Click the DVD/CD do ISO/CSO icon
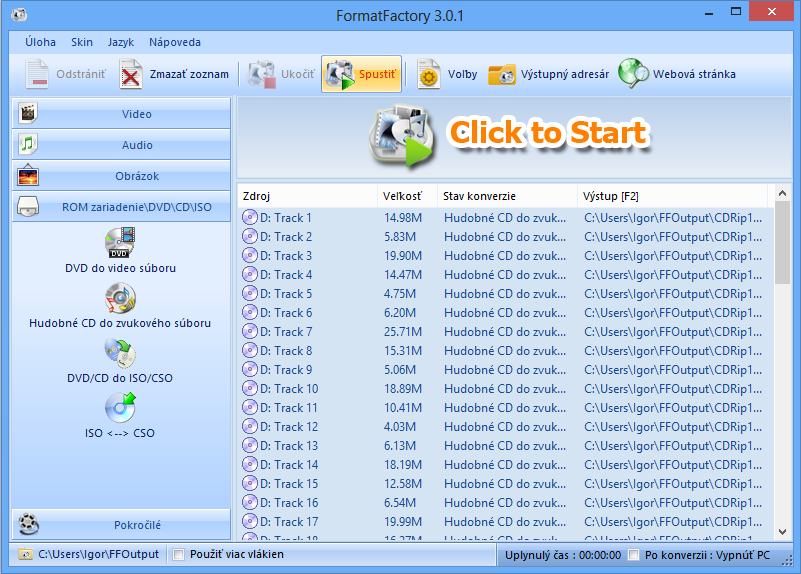801x574 pixels. point(120,353)
